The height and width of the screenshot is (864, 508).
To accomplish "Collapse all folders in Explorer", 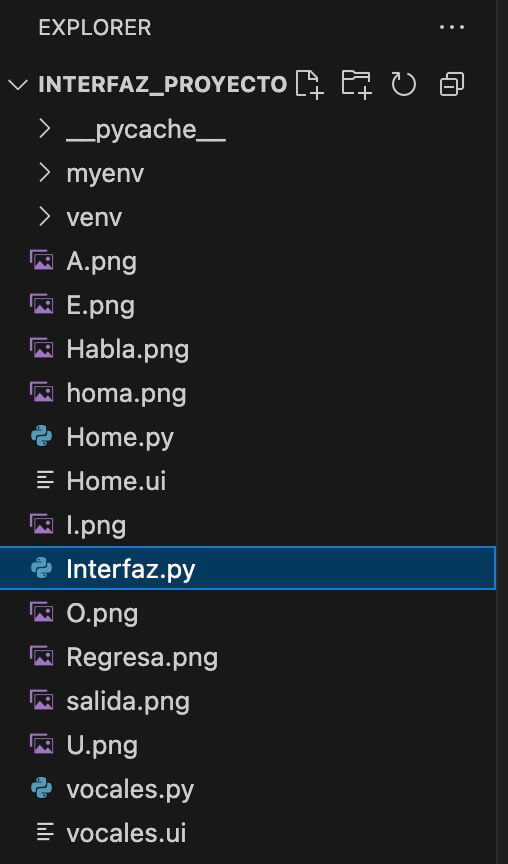I will 452,84.
